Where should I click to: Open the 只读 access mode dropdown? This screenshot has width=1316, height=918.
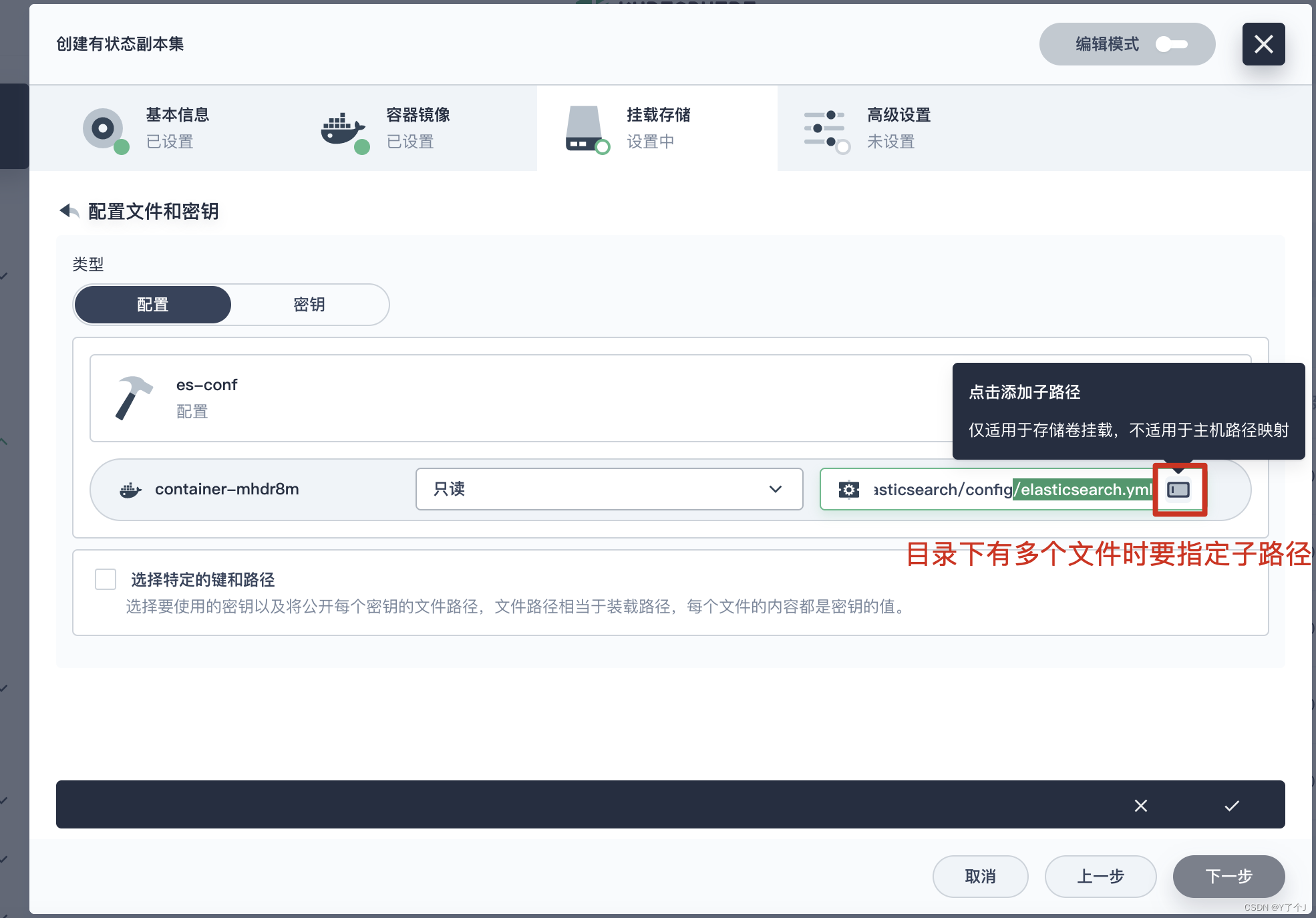pyautogui.click(x=609, y=489)
